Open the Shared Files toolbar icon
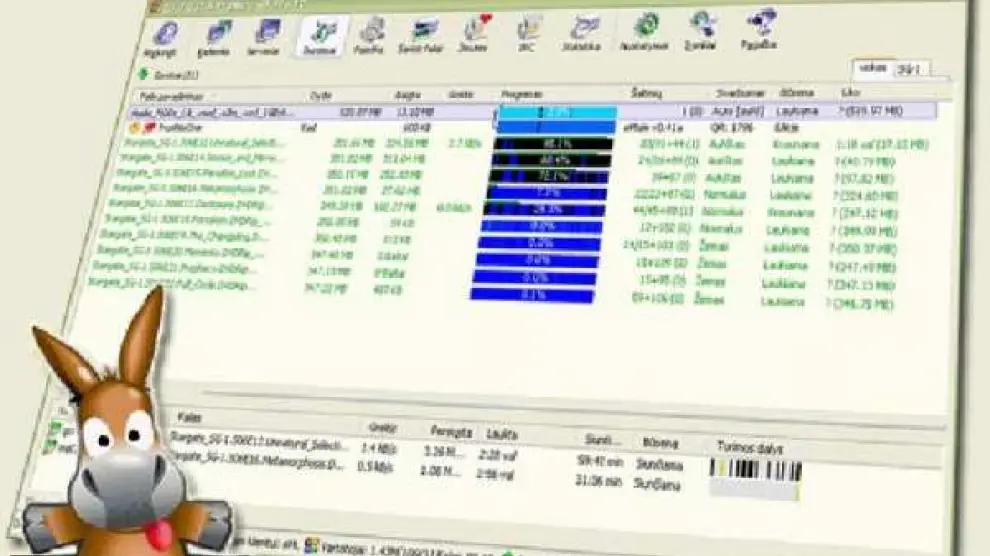This screenshot has height=556, width=990. point(426,34)
